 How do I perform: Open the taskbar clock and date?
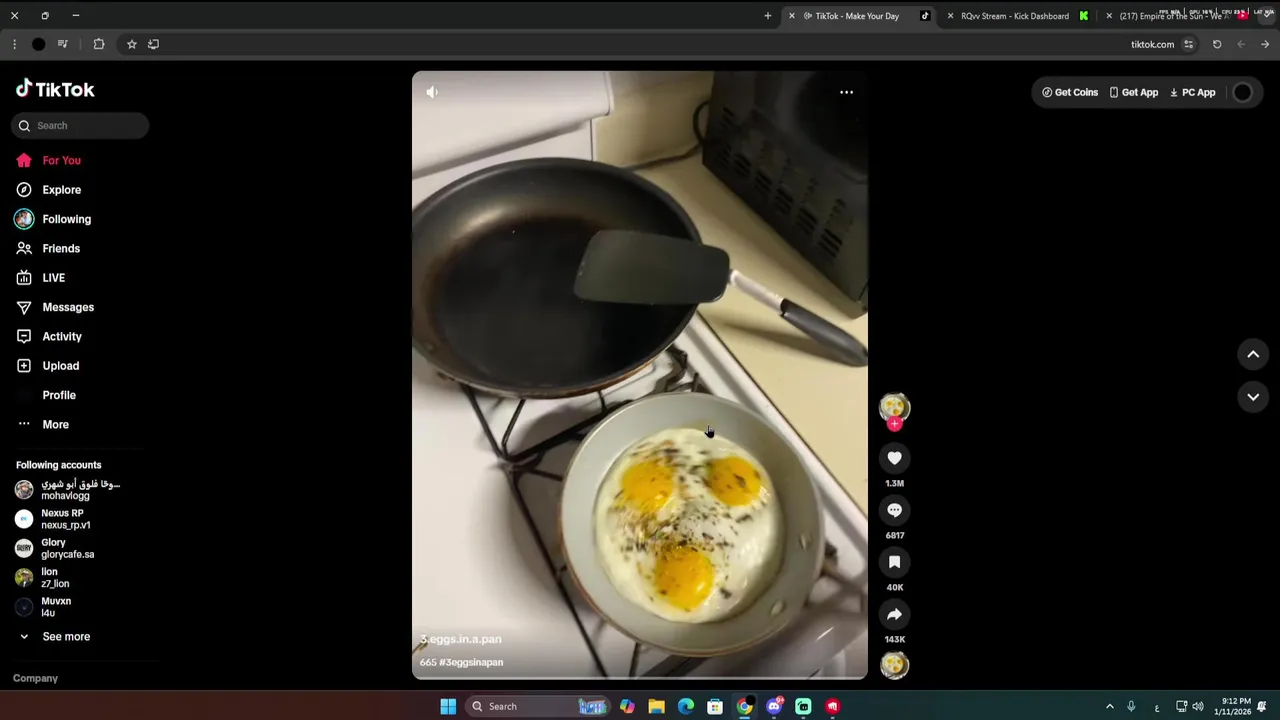pos(1232,706)
